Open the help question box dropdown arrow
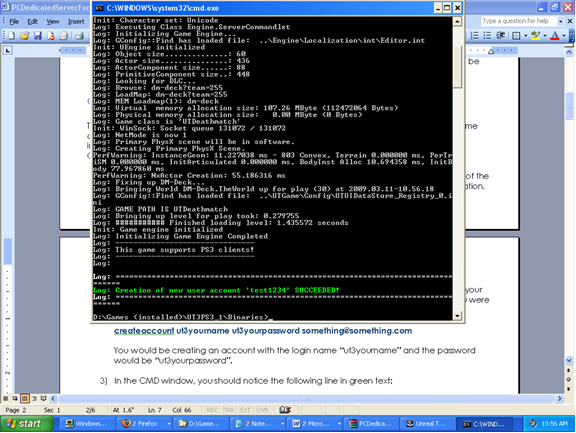Viewport: 576px width, 433px height. pyautogui.click(x=560, y=21)
